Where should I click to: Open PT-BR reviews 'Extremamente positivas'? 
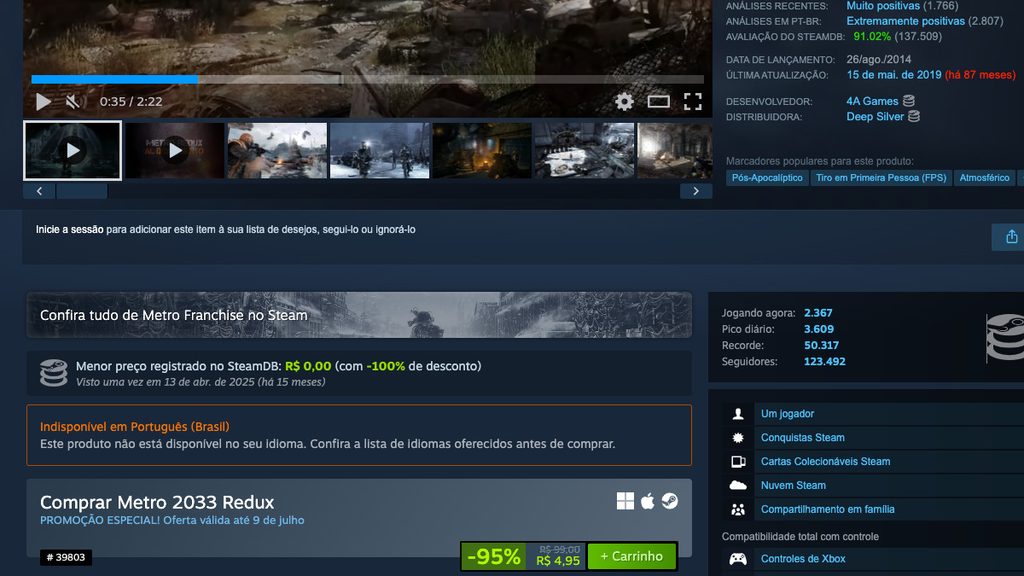click(905, 21)
